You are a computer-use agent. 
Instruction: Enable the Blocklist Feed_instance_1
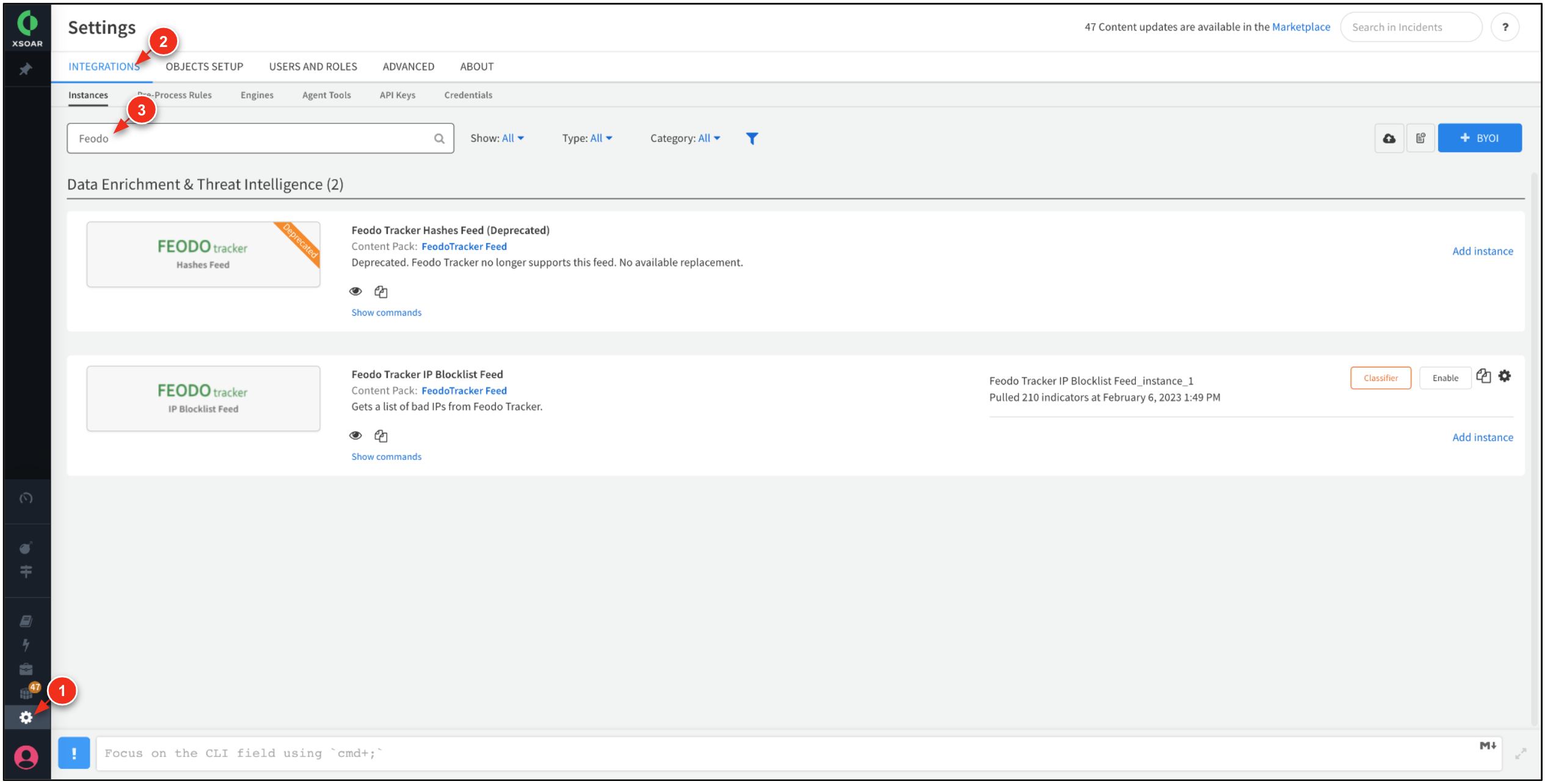[x=1445, y=378]
